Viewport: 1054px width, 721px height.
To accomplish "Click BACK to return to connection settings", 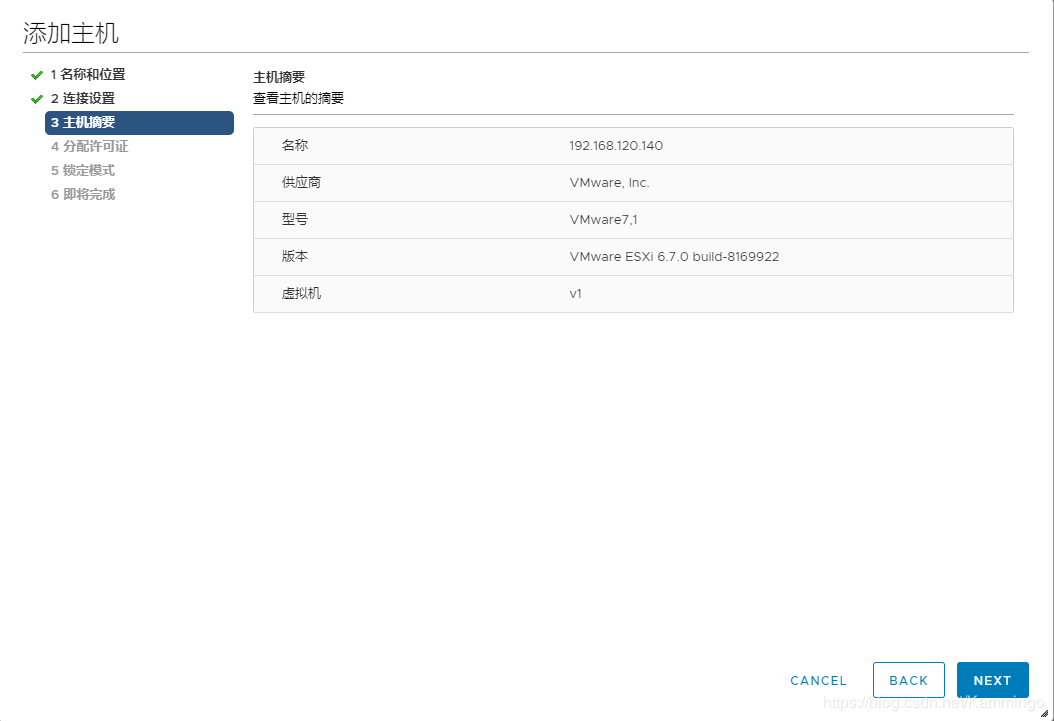I will (x=908, y=679).
